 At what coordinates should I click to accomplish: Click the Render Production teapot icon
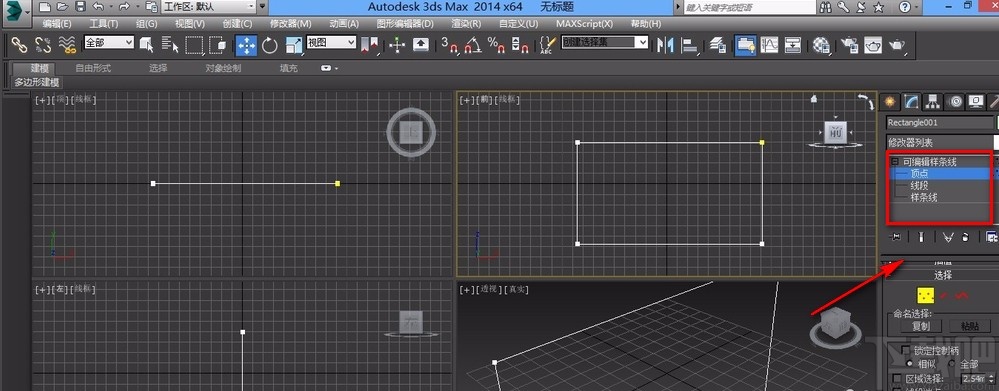coord(897,45)
